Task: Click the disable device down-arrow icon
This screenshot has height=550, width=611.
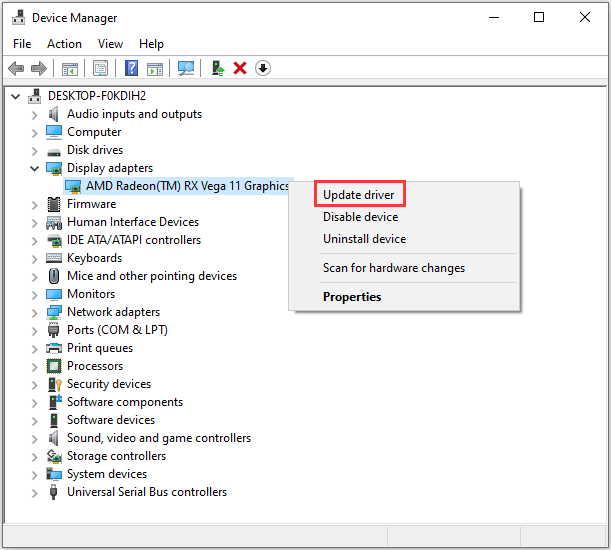Action: point(263,68)
